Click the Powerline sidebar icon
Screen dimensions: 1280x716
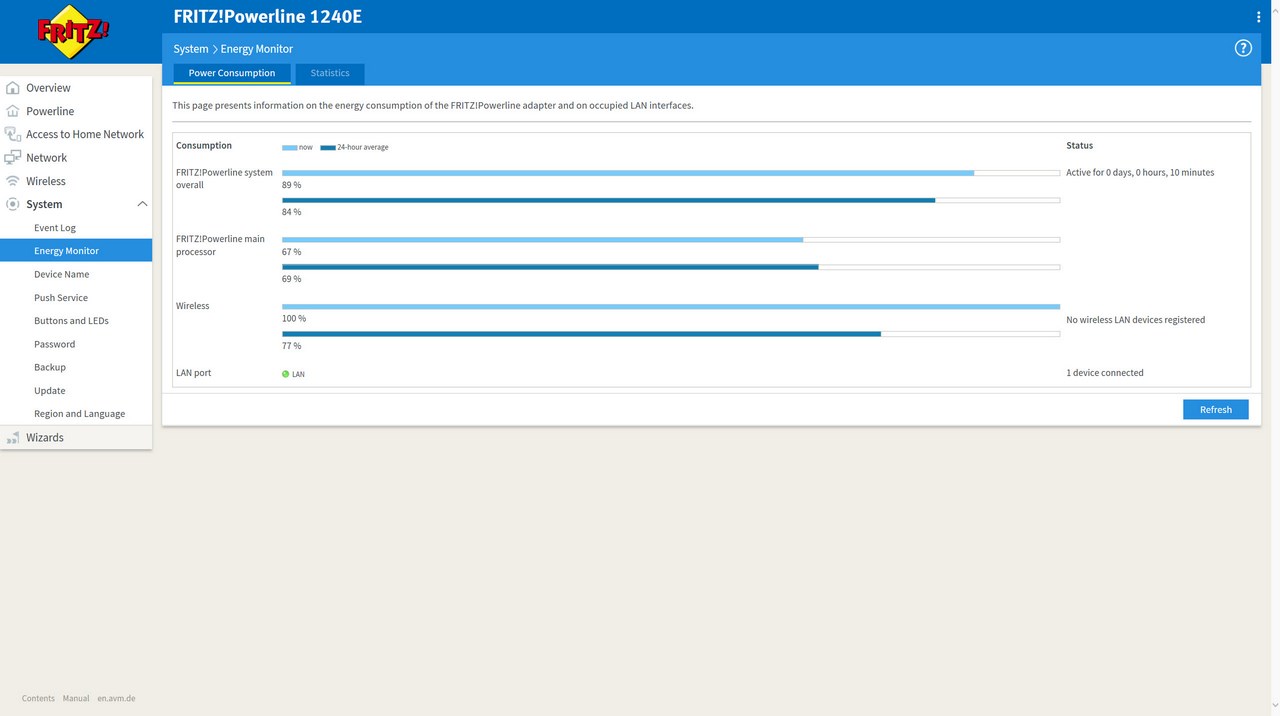12,111
